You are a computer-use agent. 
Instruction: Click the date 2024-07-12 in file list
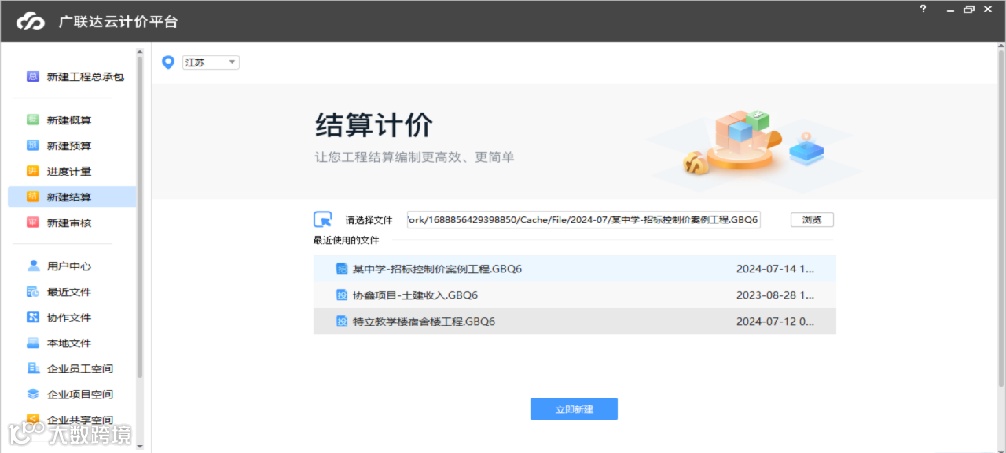(775, 321)
